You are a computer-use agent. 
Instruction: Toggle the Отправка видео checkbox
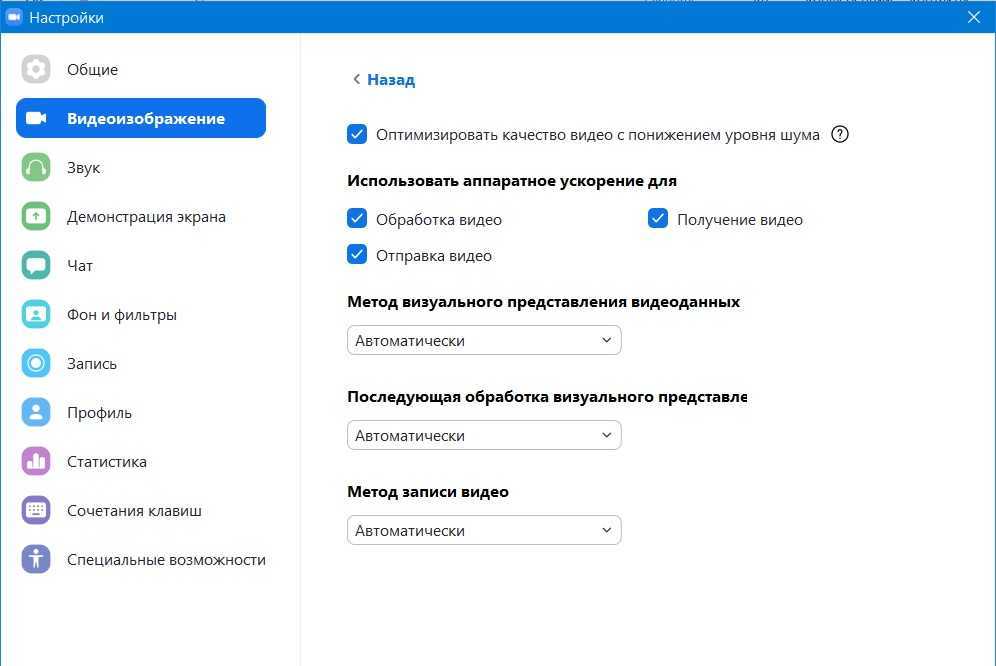click(x=357, y=255)
